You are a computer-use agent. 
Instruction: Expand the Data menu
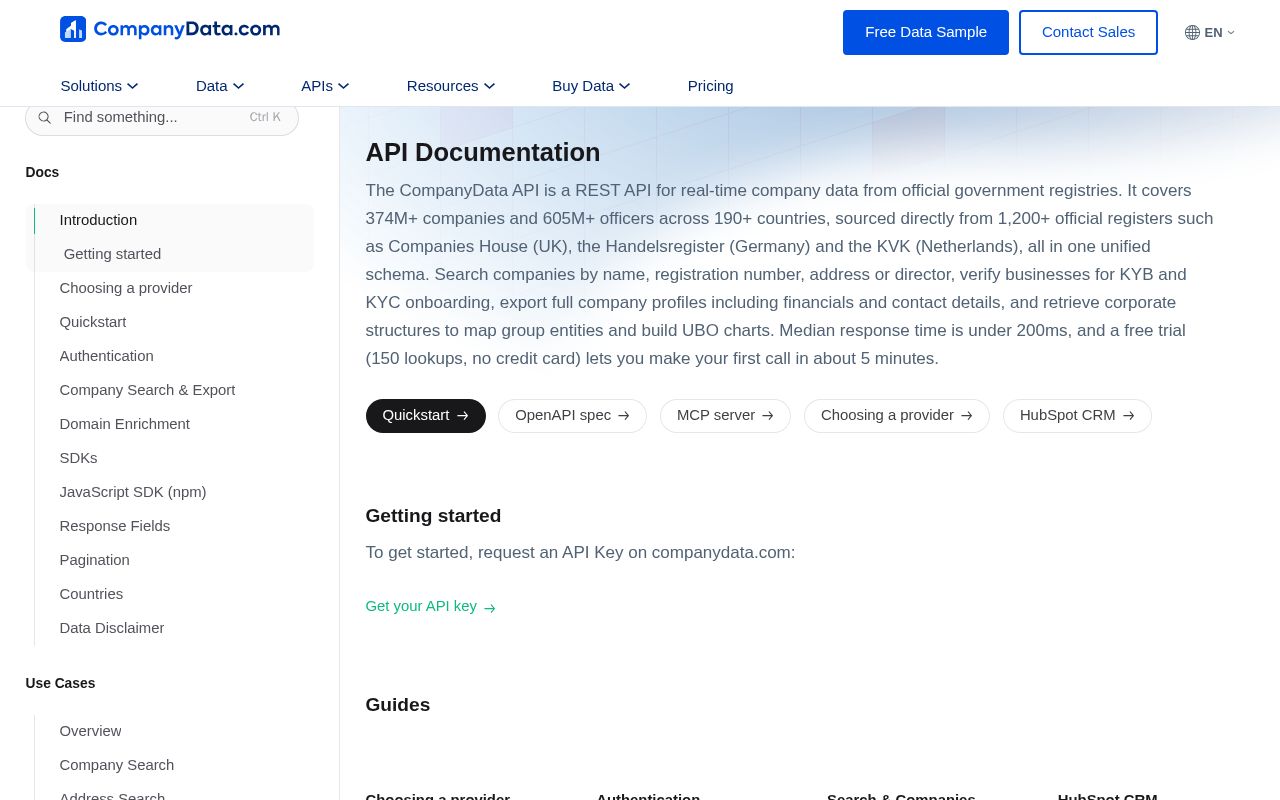220,86
